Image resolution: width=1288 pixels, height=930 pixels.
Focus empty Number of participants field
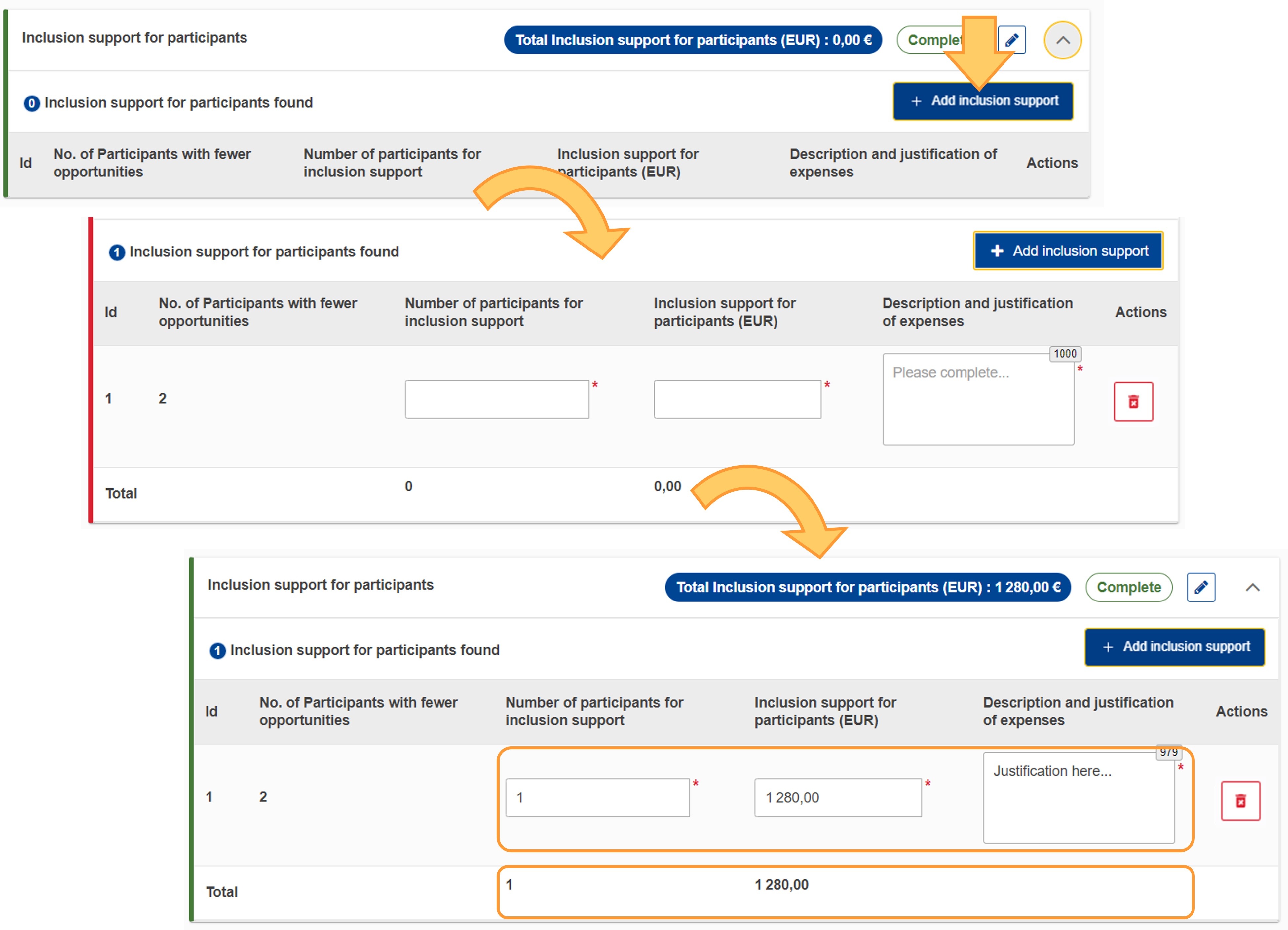pos(497,399)
